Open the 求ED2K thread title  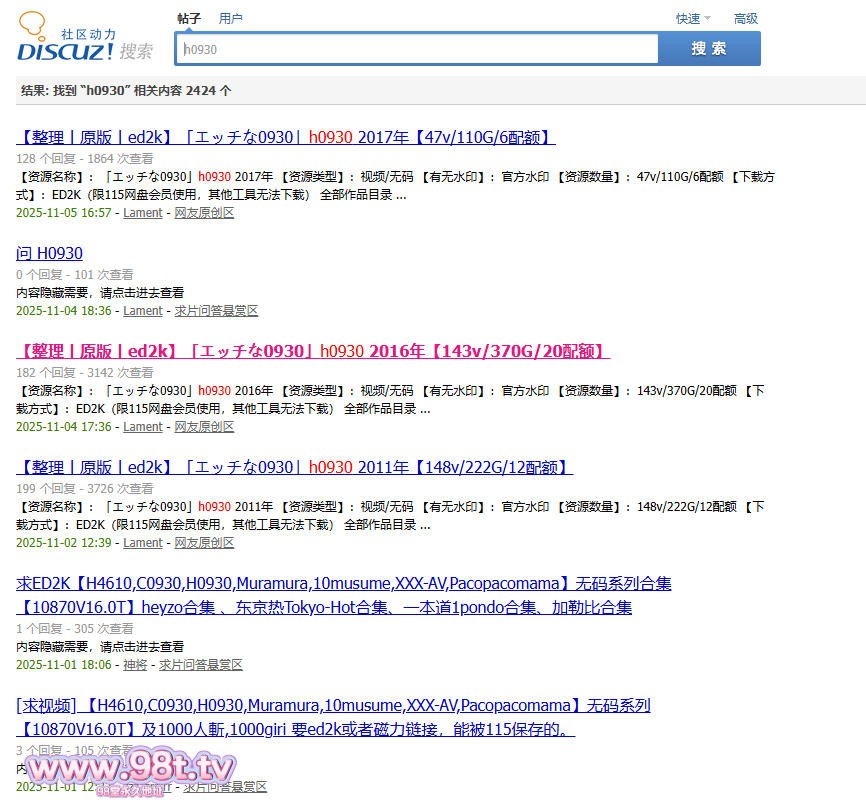tap(344, 583)
